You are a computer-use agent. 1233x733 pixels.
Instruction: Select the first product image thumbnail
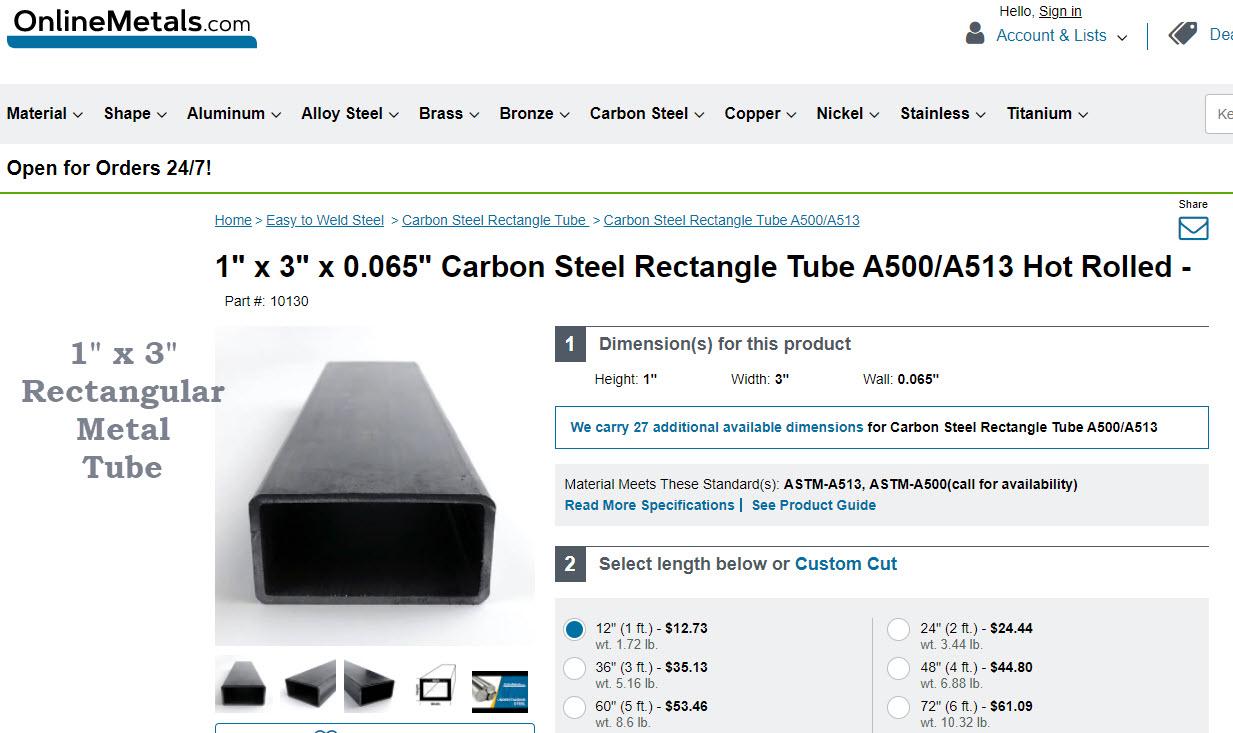click(x=242, y=684)
